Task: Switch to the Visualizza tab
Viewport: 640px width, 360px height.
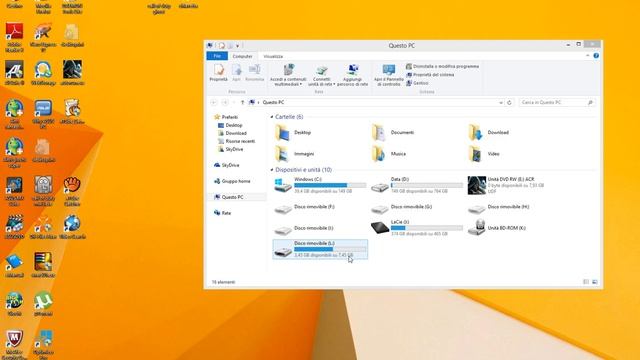Action: tap(273, 56)
